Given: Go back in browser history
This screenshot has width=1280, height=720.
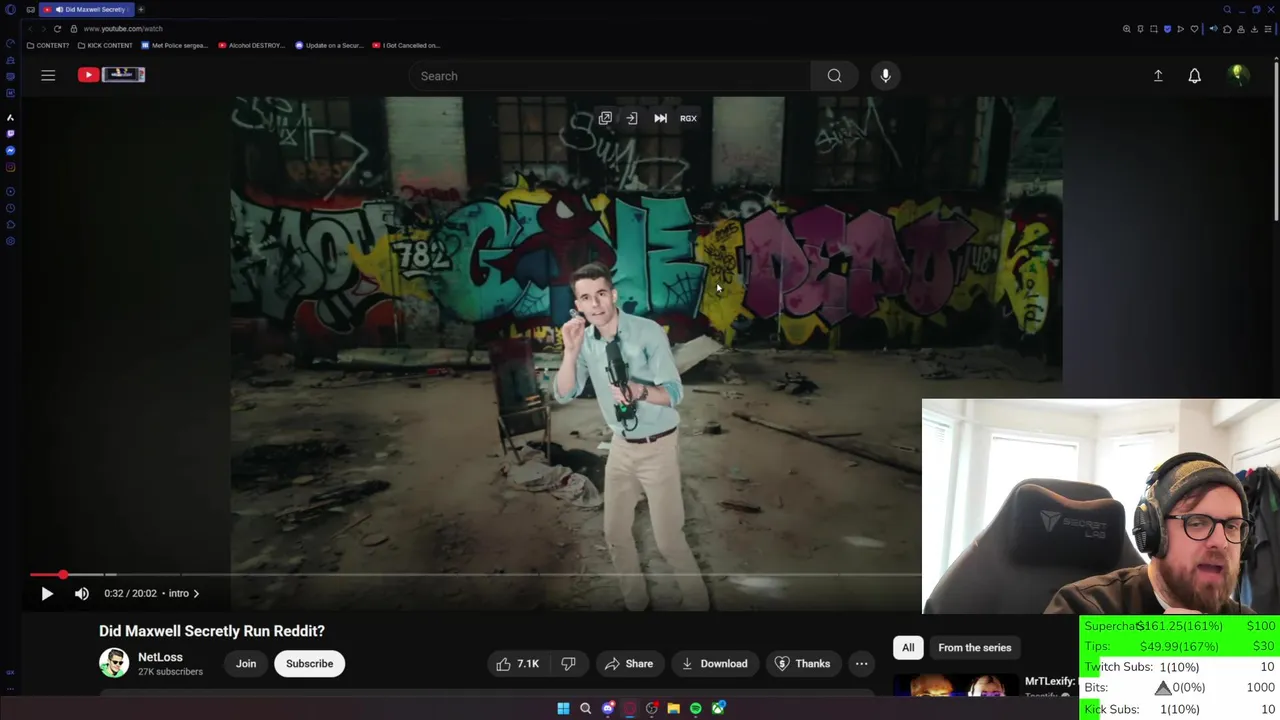Looking at the screenshot, I should tap(30, 29).
